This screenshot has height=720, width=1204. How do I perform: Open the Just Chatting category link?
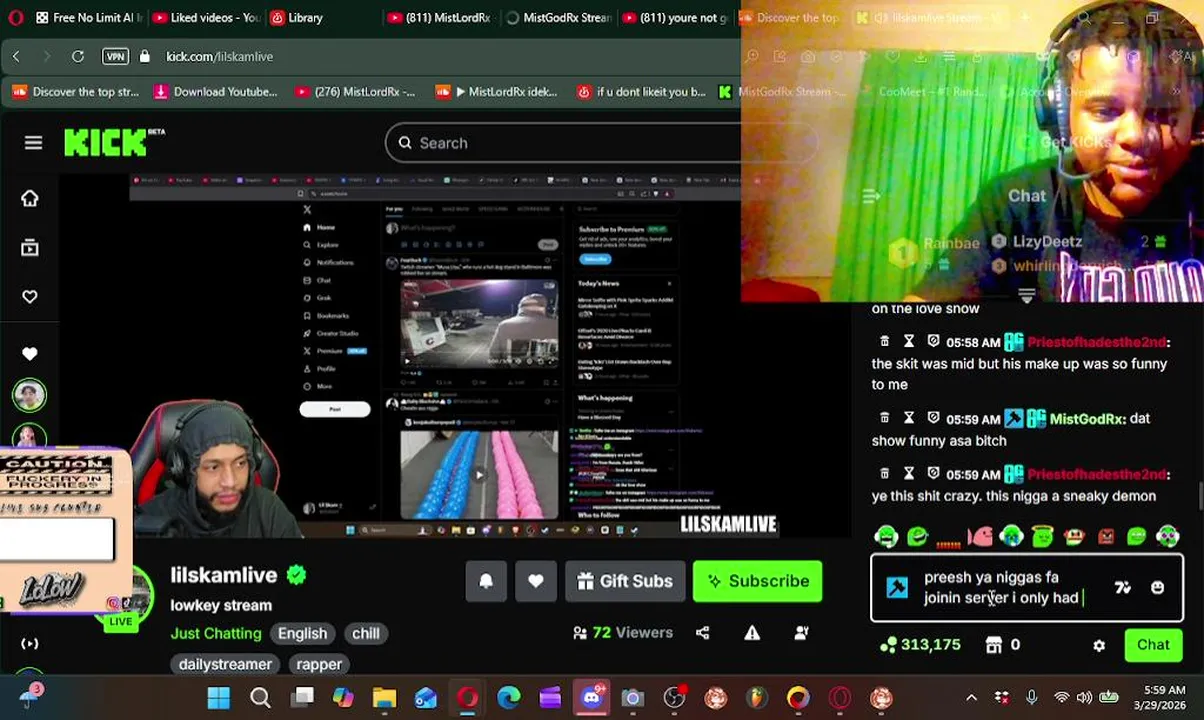(x=216, y=634)
